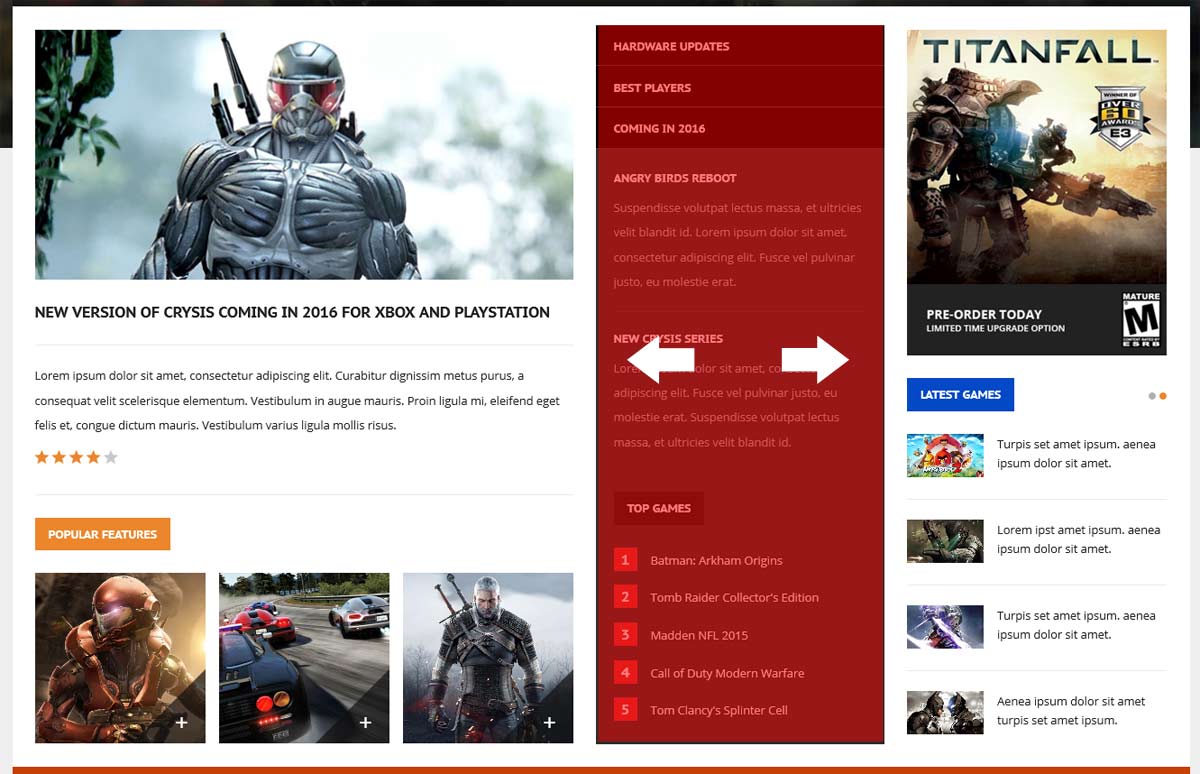Viewport: 1200px width, 774px height.
Task: Click the "Limited Time Upgrade Option" text
Action: [x=995, y=329]
